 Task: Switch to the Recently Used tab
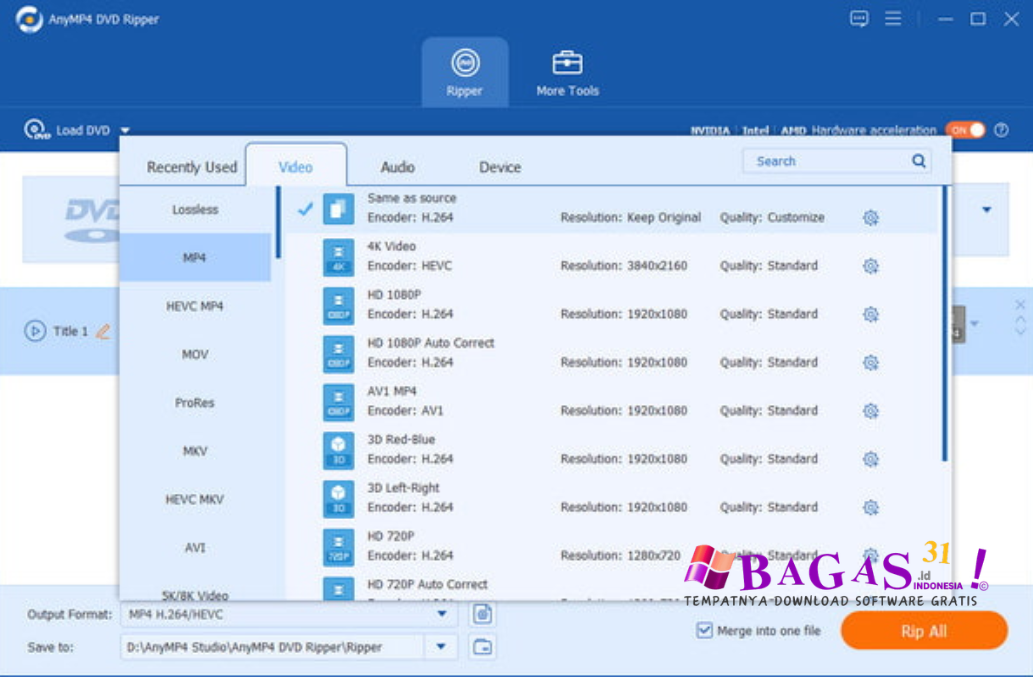(x=192, y=167)
